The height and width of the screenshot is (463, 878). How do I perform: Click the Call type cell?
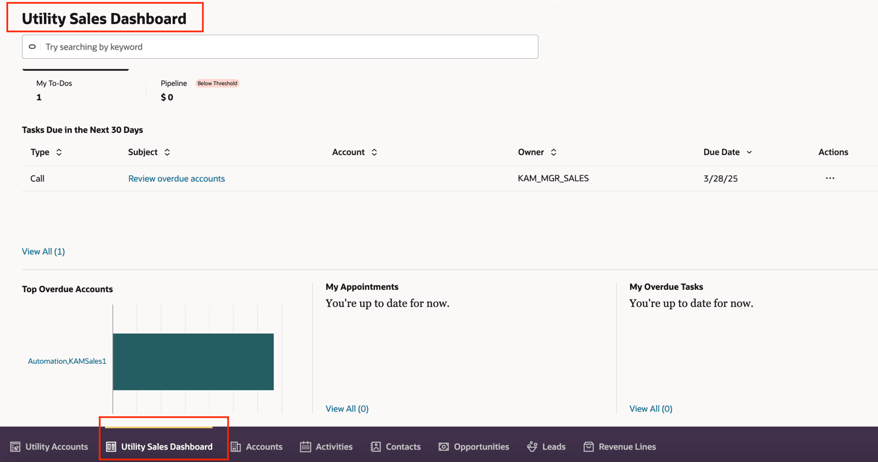(x=38, y=179)
